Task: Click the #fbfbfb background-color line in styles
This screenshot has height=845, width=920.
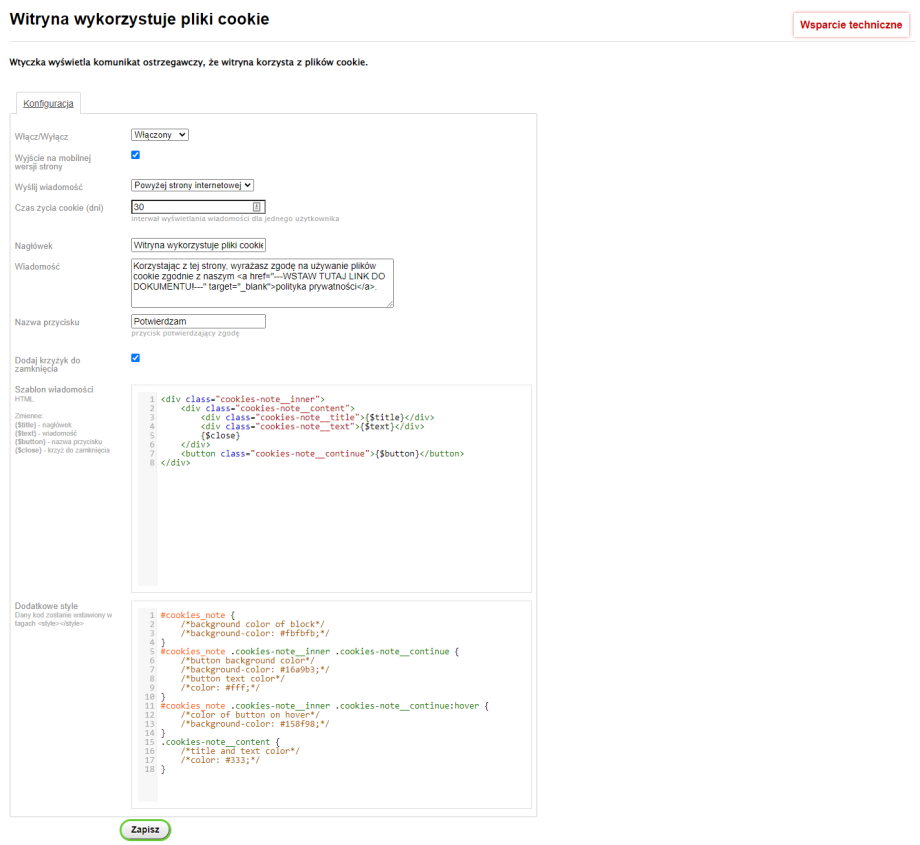Action: point(254,633)
